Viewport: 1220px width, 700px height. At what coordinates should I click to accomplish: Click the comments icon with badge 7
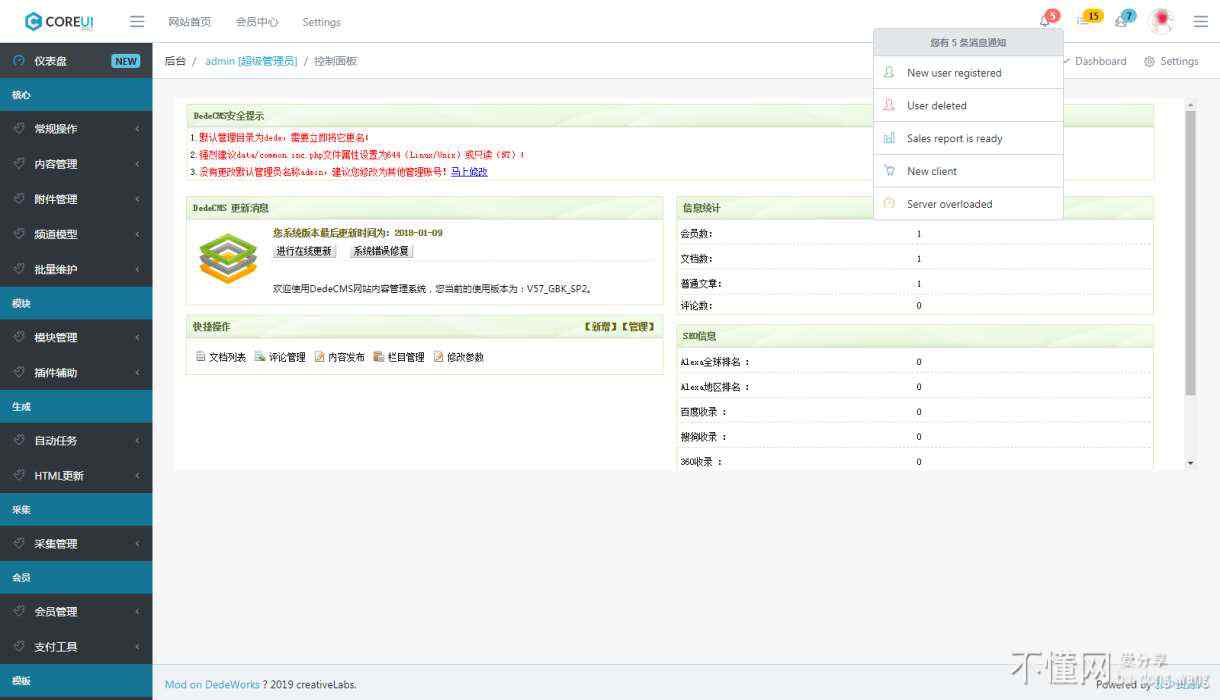pos(1121,21)
